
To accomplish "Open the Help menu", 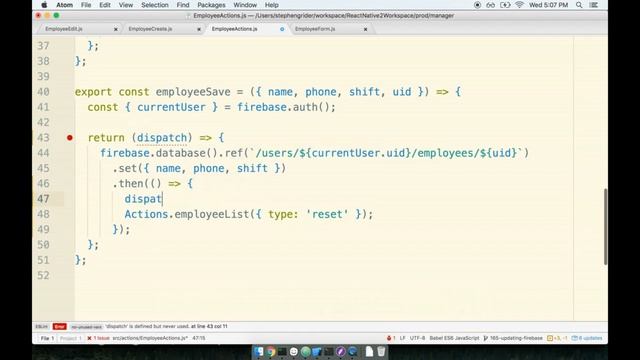I will coord(271,5).
